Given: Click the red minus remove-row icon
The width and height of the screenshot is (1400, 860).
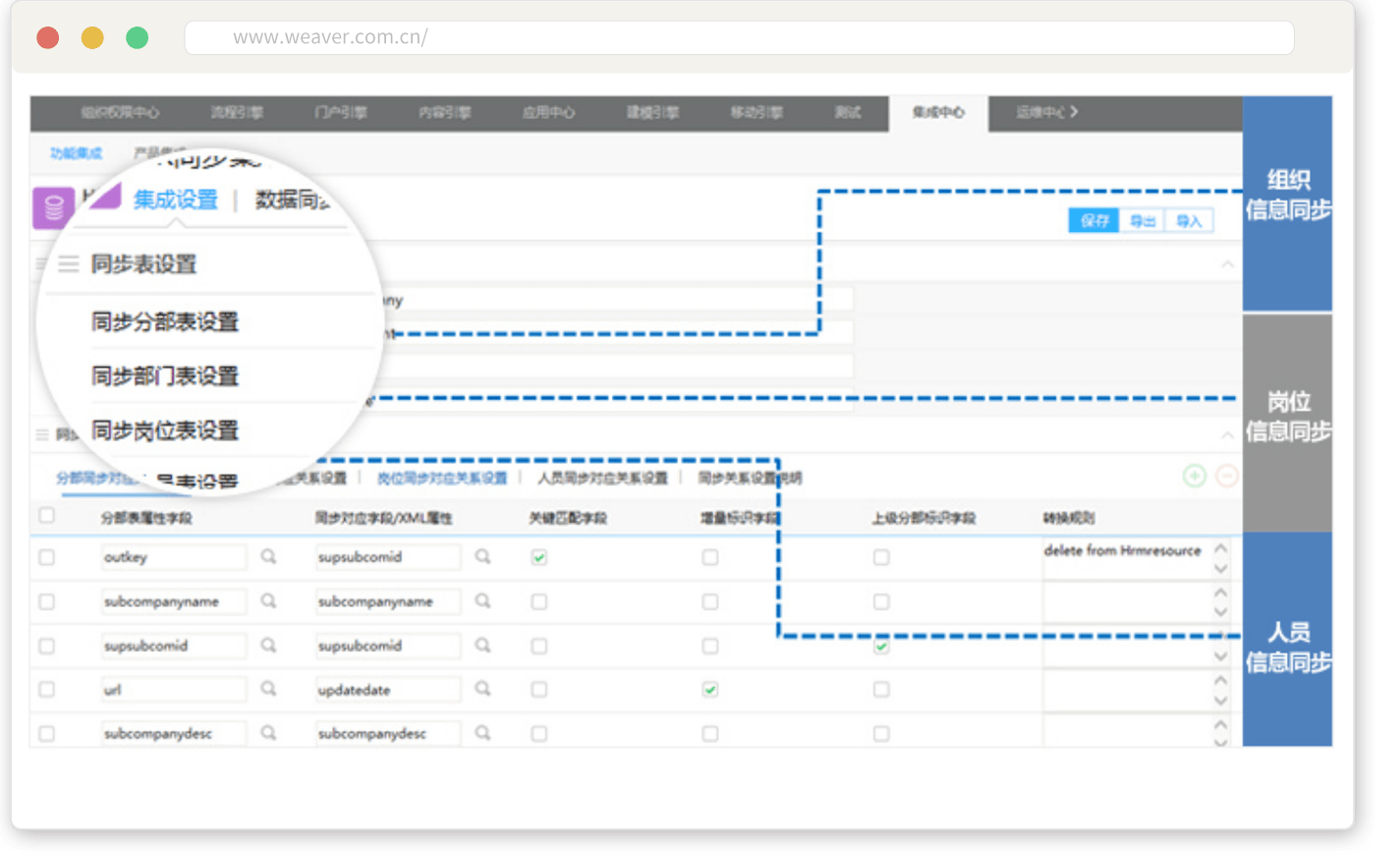Looking at the screenshot, I should click(1227, 477).
